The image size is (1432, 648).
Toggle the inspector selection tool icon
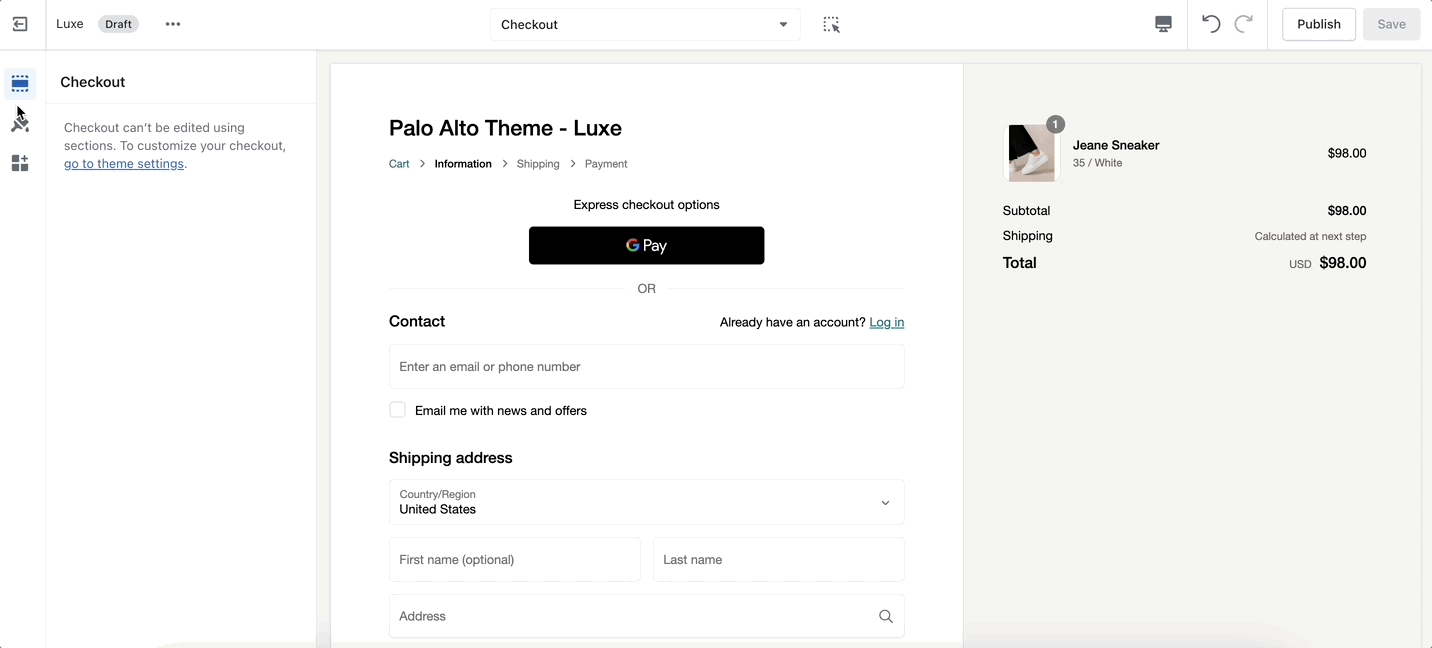[831, 24]
